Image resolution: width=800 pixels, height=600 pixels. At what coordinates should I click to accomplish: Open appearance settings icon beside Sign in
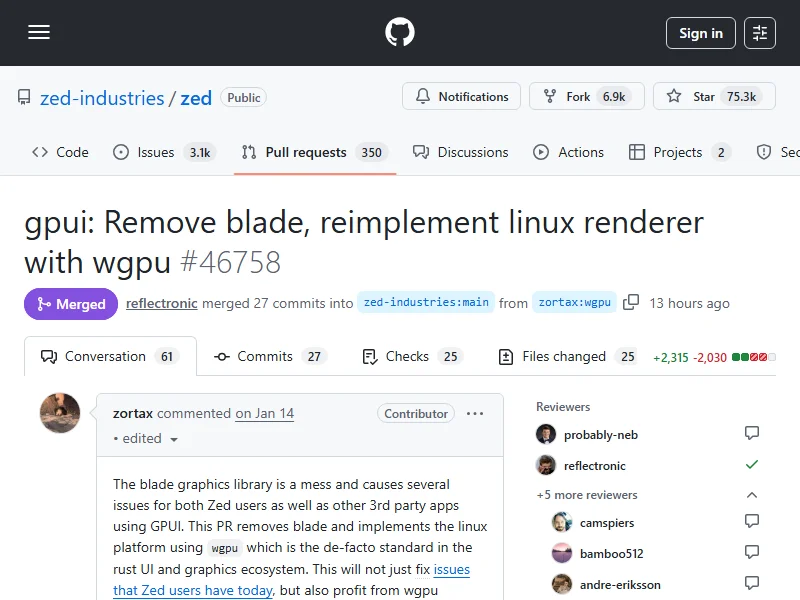[x=760, y=33]
